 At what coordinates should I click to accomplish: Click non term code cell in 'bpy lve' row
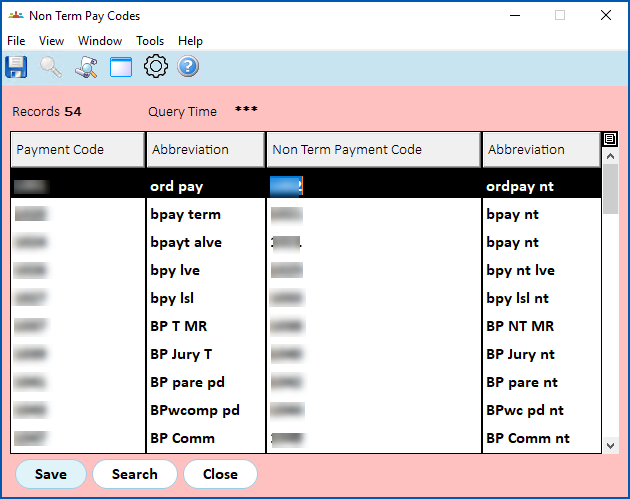[374, 270]
